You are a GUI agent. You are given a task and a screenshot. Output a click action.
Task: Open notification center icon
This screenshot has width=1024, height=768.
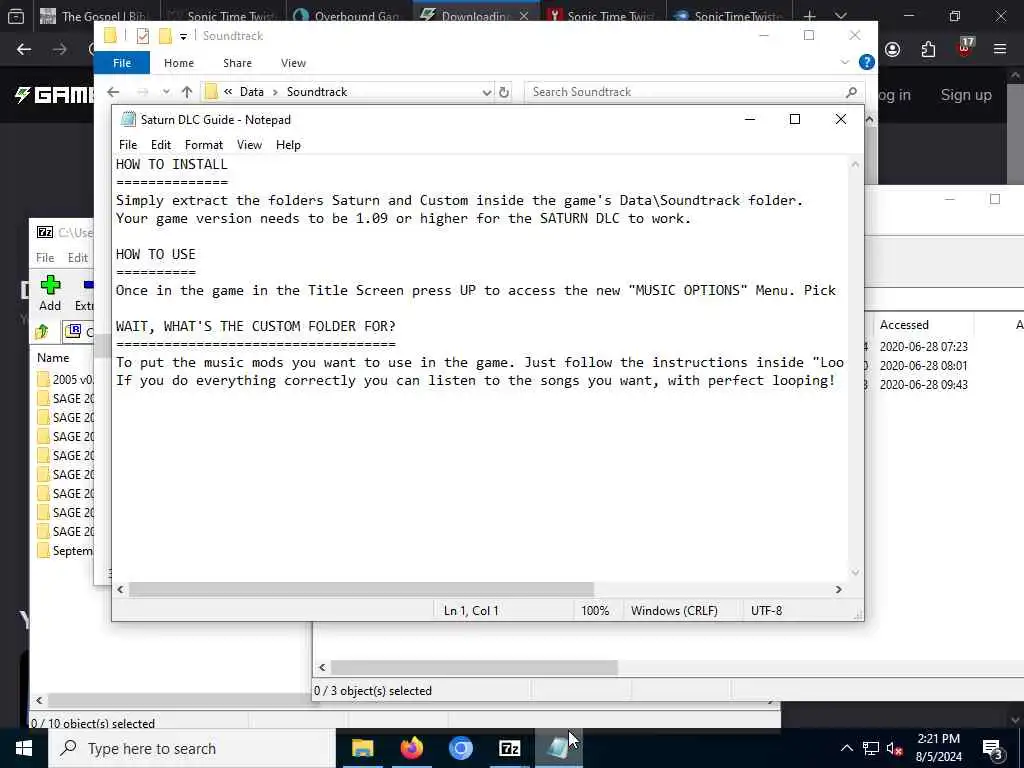click(x=993, y=749)
